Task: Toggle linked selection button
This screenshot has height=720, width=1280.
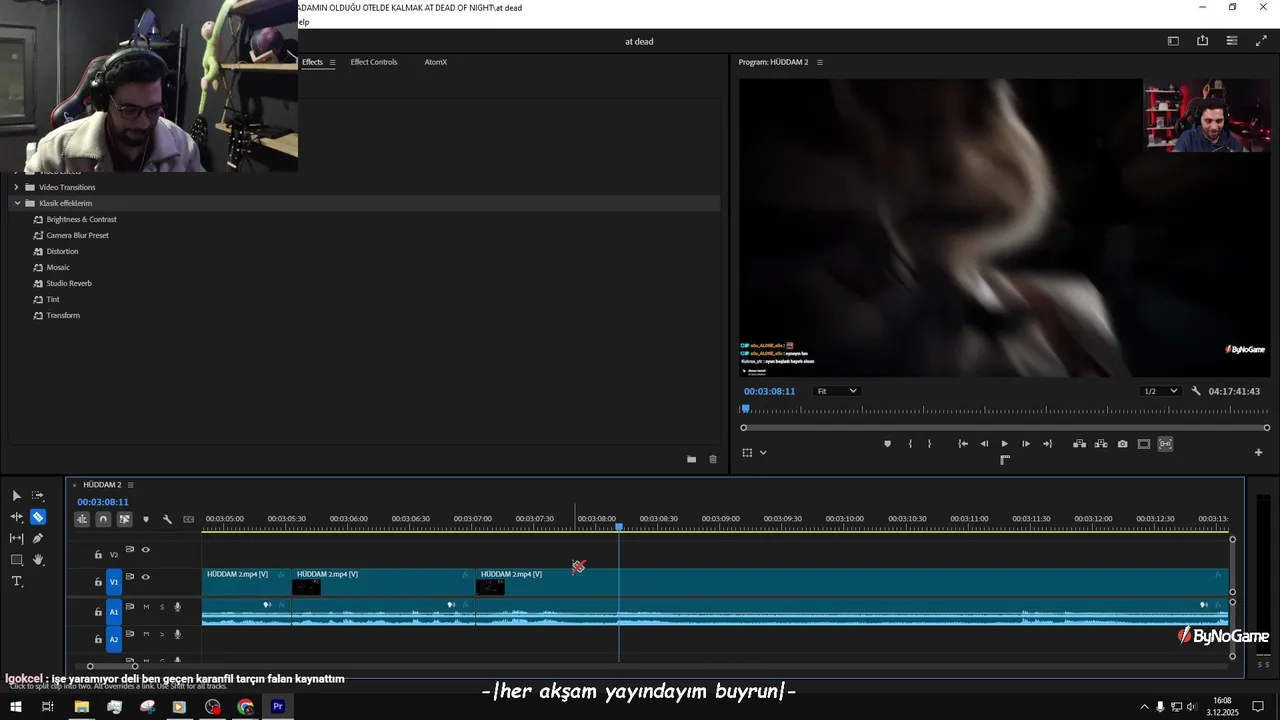Action: 124,519
